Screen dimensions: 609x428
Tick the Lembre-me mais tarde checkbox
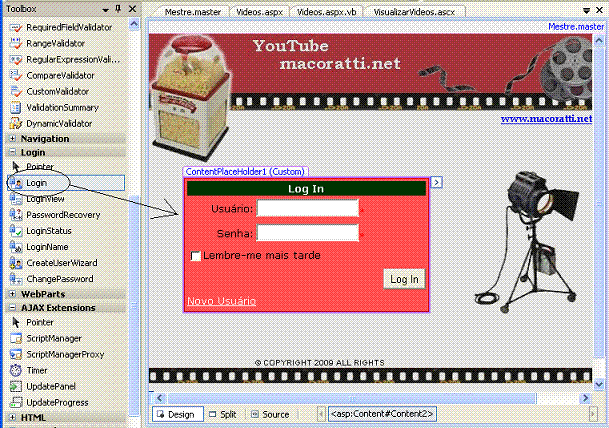196,256
